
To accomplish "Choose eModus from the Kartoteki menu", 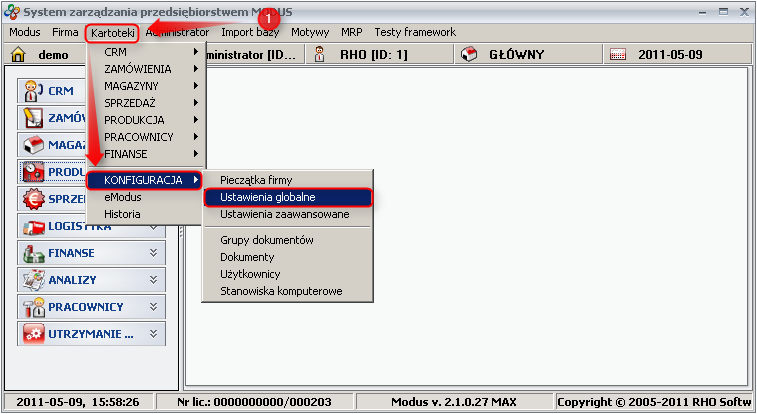I will pos(146,197).
